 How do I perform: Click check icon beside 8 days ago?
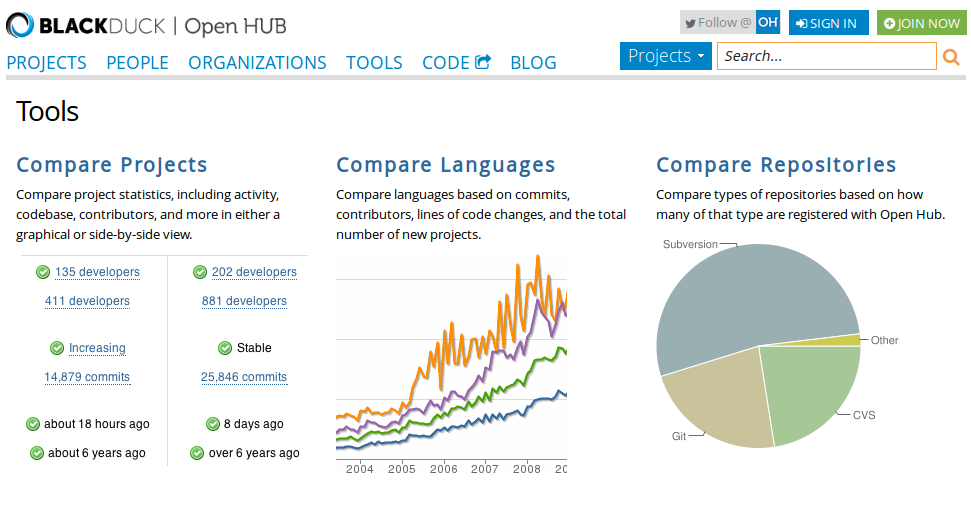click(x=213, y=424)
